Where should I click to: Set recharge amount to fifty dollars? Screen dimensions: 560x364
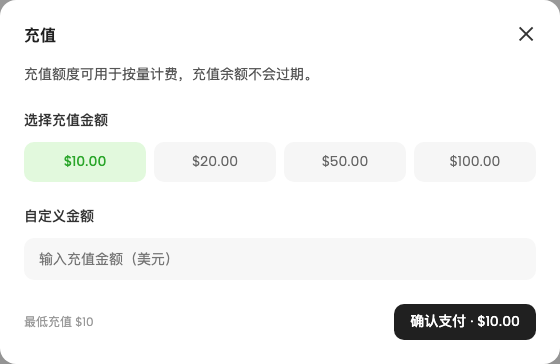click(x=345, y=161)
